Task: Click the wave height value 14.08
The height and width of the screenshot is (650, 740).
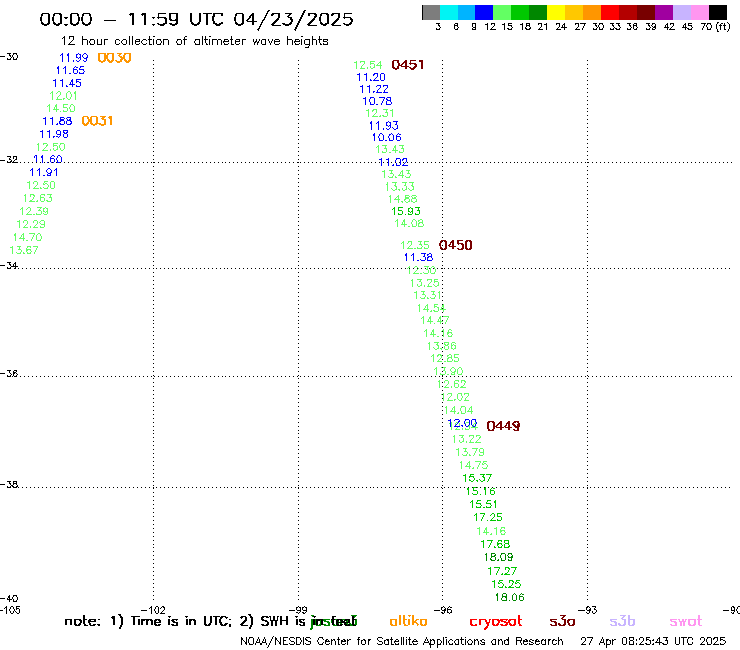Action: tap(409, 223)
